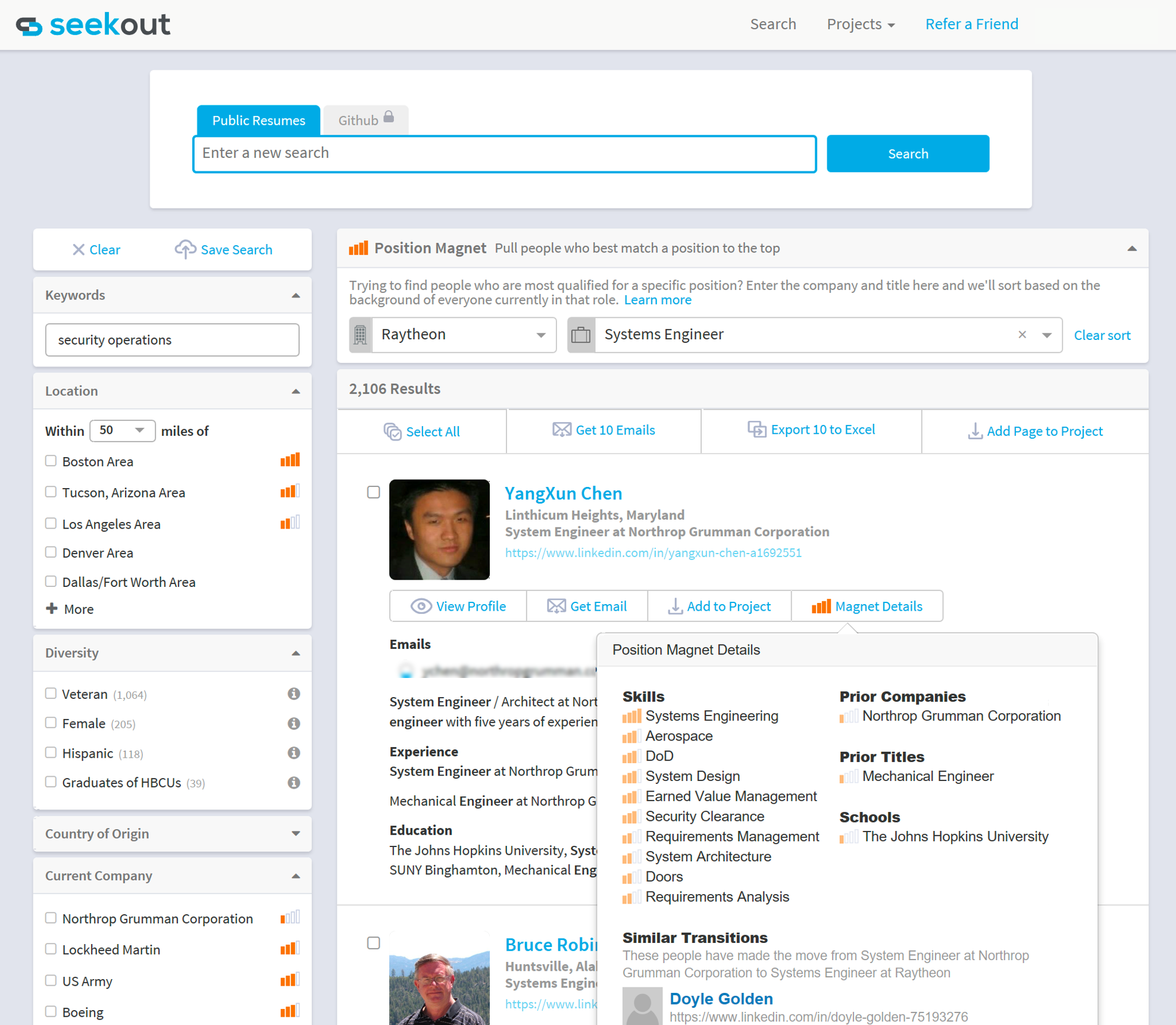Click the Tucson, Arizona Area magnet bars
1176x1025 pixels.
tap(290, 492)
